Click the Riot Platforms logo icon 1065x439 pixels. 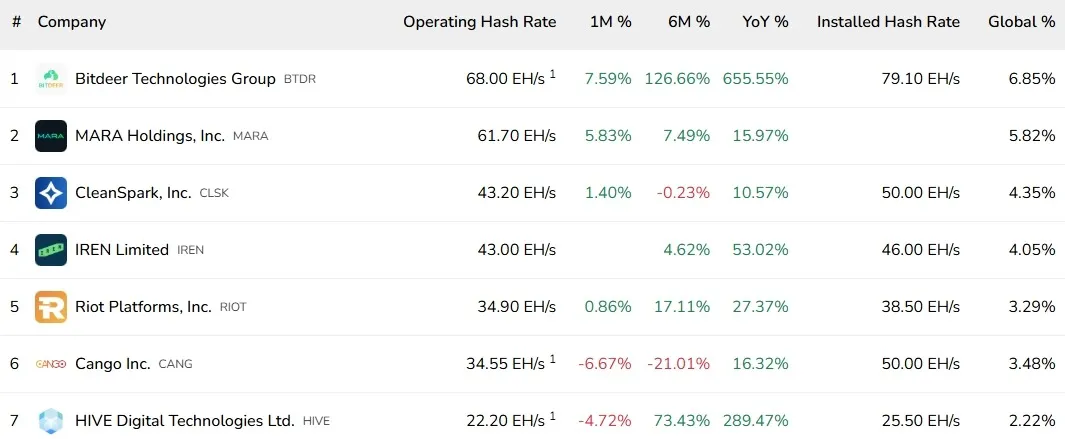[x=51, y=307]
